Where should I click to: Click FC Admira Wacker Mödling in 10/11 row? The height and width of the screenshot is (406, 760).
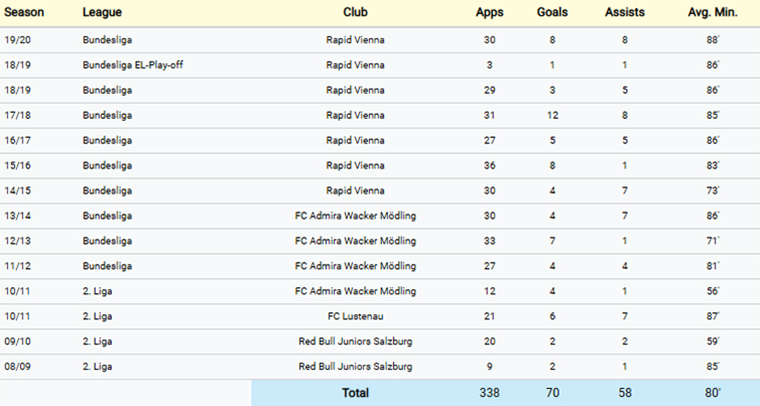click(x=355, y=291)
